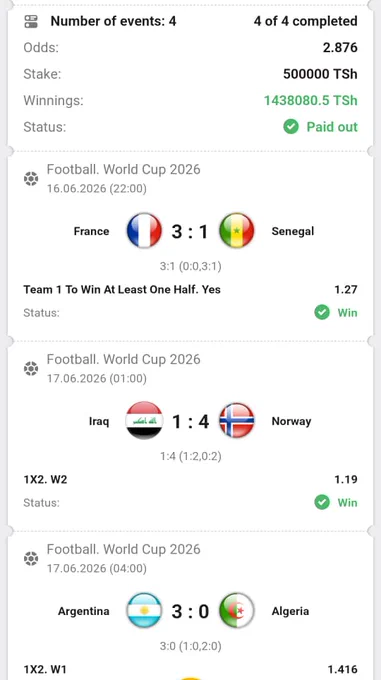Select Team 1 To Win At Least One Half bet
The width and height of the screenshot is (381, 680).
[122, 289]
